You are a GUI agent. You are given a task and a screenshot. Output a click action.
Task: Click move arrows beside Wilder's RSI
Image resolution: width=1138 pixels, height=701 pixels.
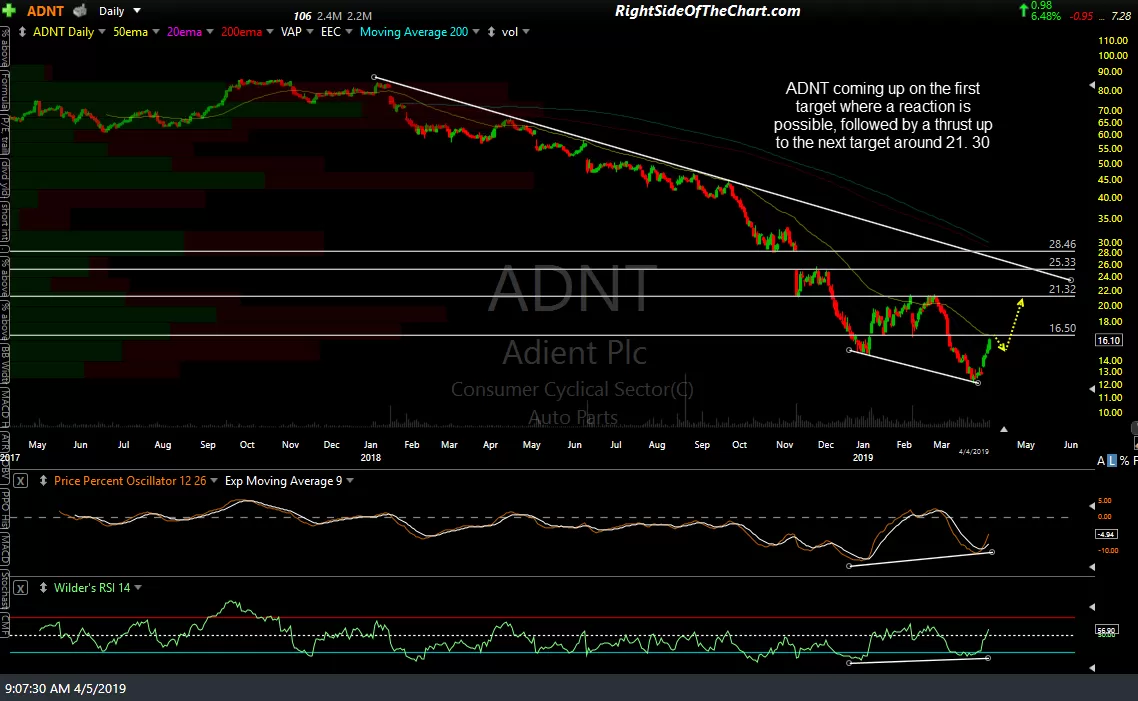click(44, 588)
